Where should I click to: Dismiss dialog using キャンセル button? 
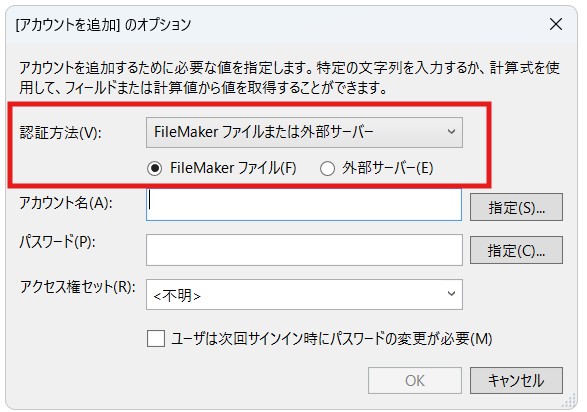coord(516,381)
